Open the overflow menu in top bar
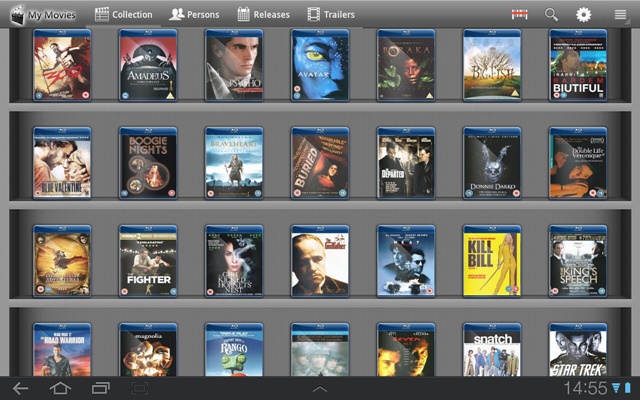 (620, 15)
